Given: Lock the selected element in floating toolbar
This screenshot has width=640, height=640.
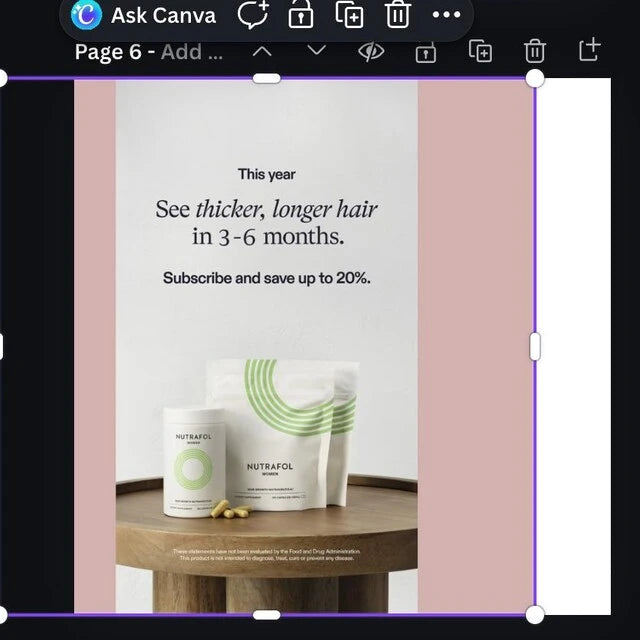Looking at the screenshot, I should 301,15.
